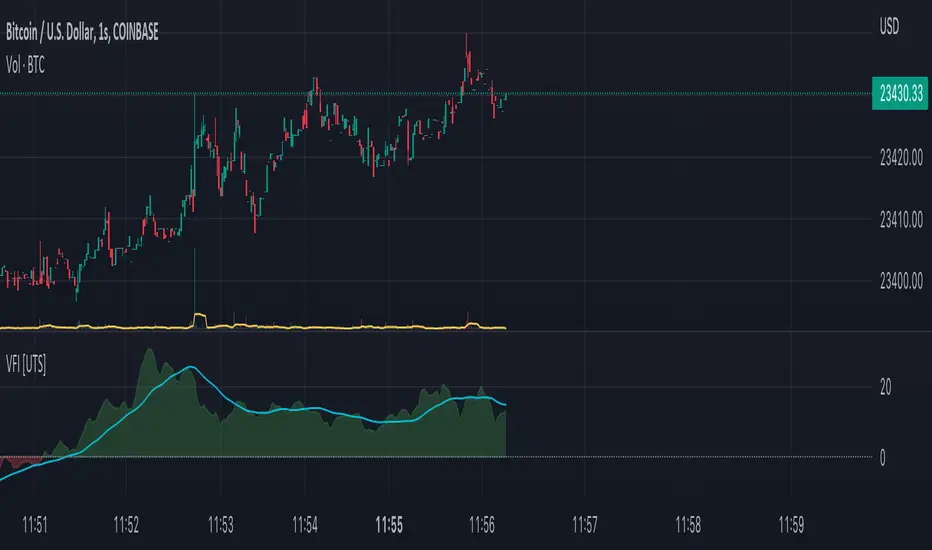
Task: Click the Bitcoin / U.S. Dollar chart title
Action: point(82,32)
